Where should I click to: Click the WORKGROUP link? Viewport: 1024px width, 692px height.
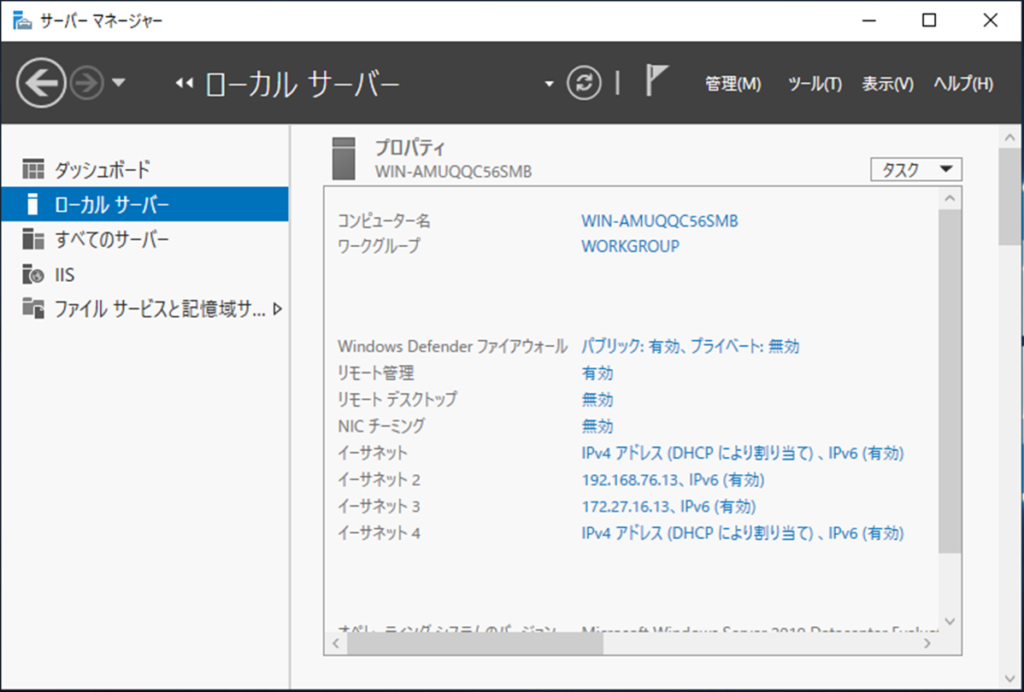pos(630,246)
